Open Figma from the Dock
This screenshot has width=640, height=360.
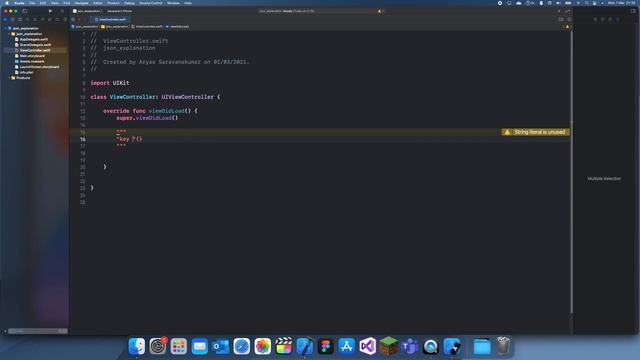[326, 346]
